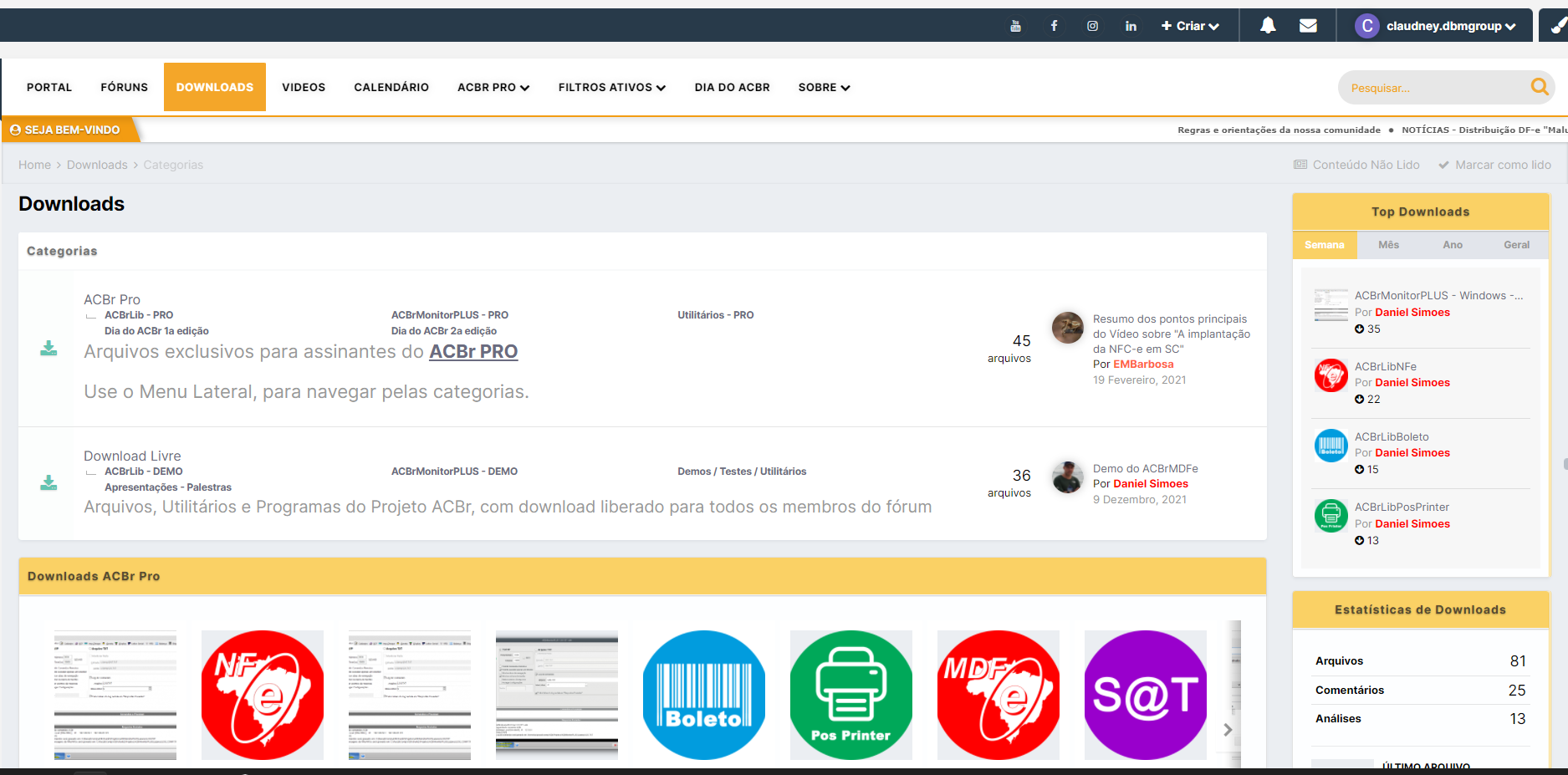
Task: Select the DOWNLOADS menu item
Action: click(215, 87)
